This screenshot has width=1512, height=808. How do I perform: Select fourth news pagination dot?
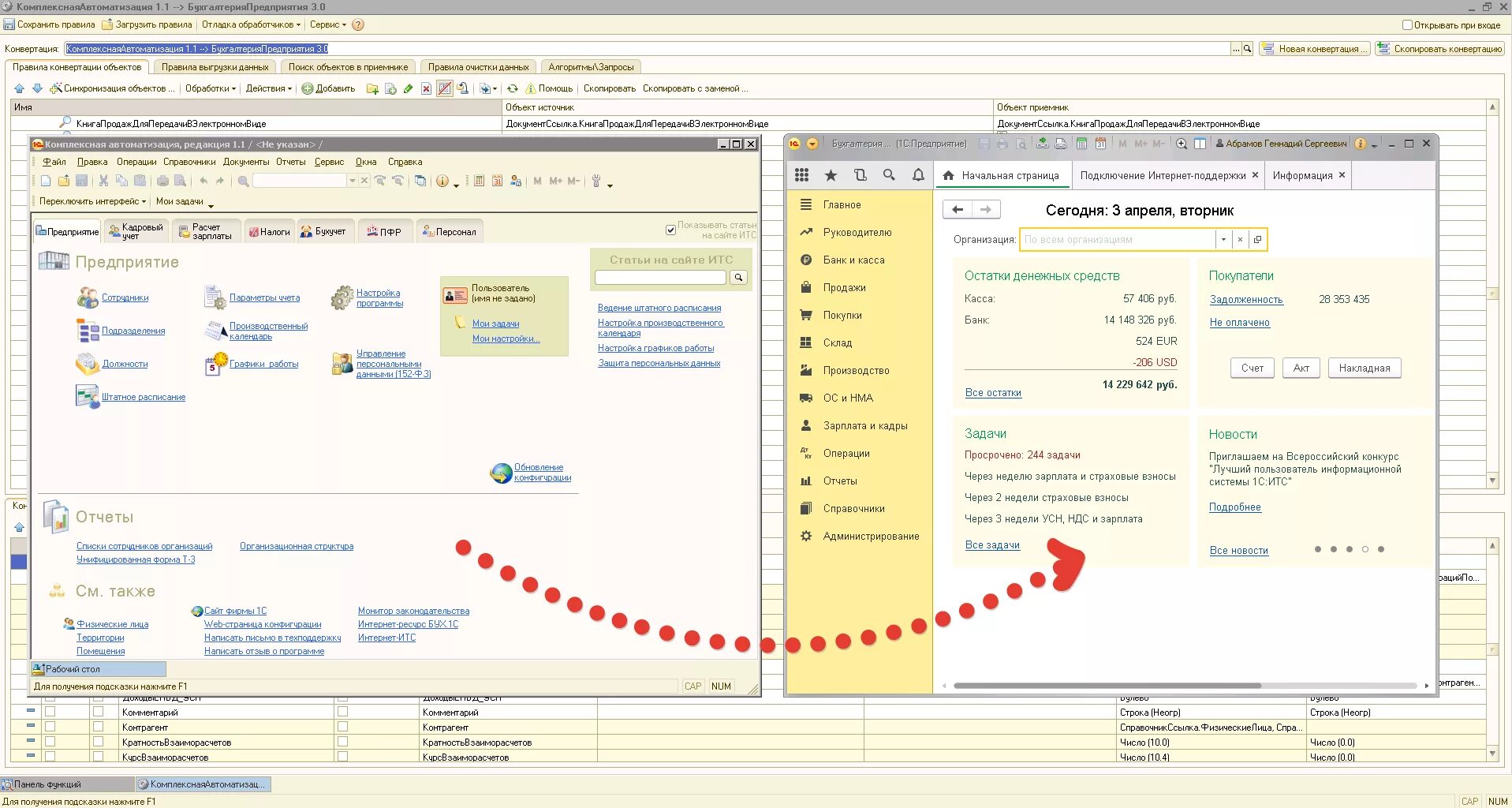click(1365, 549)
